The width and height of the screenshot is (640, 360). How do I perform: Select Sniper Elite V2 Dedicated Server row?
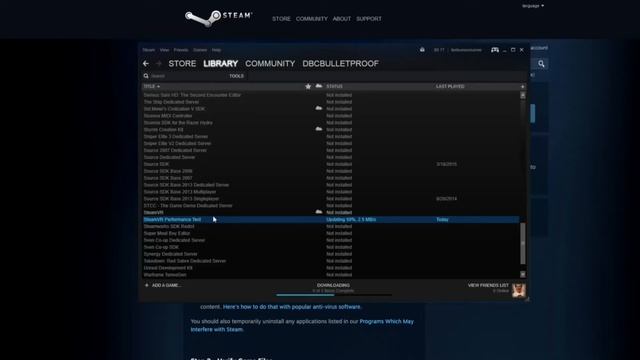pos(331,143)
